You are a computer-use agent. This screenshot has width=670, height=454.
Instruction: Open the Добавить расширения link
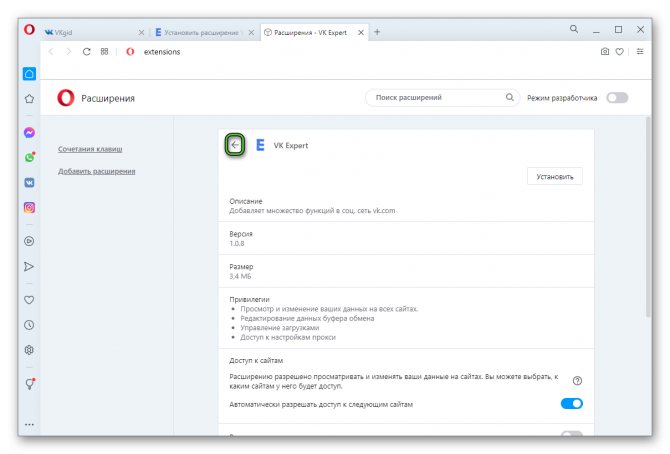tap(97, 171)
